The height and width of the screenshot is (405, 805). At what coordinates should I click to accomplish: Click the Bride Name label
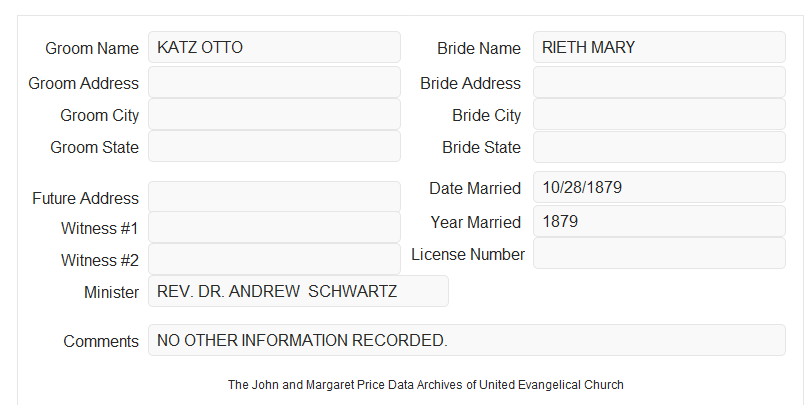pyautogui.click(x=479, y=48)
